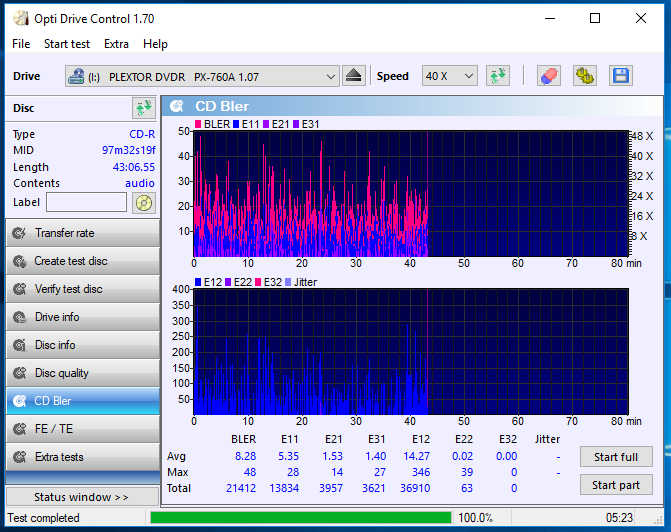The image size is (671, 532).
Task: Click the Jitter legend swatch
Action: tap(288, 282)
